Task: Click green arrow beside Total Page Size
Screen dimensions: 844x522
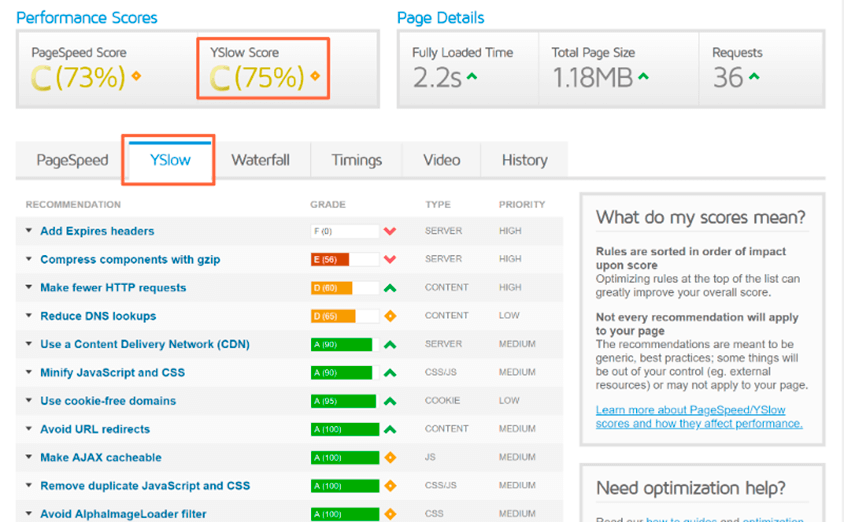Action: [643, 76]
